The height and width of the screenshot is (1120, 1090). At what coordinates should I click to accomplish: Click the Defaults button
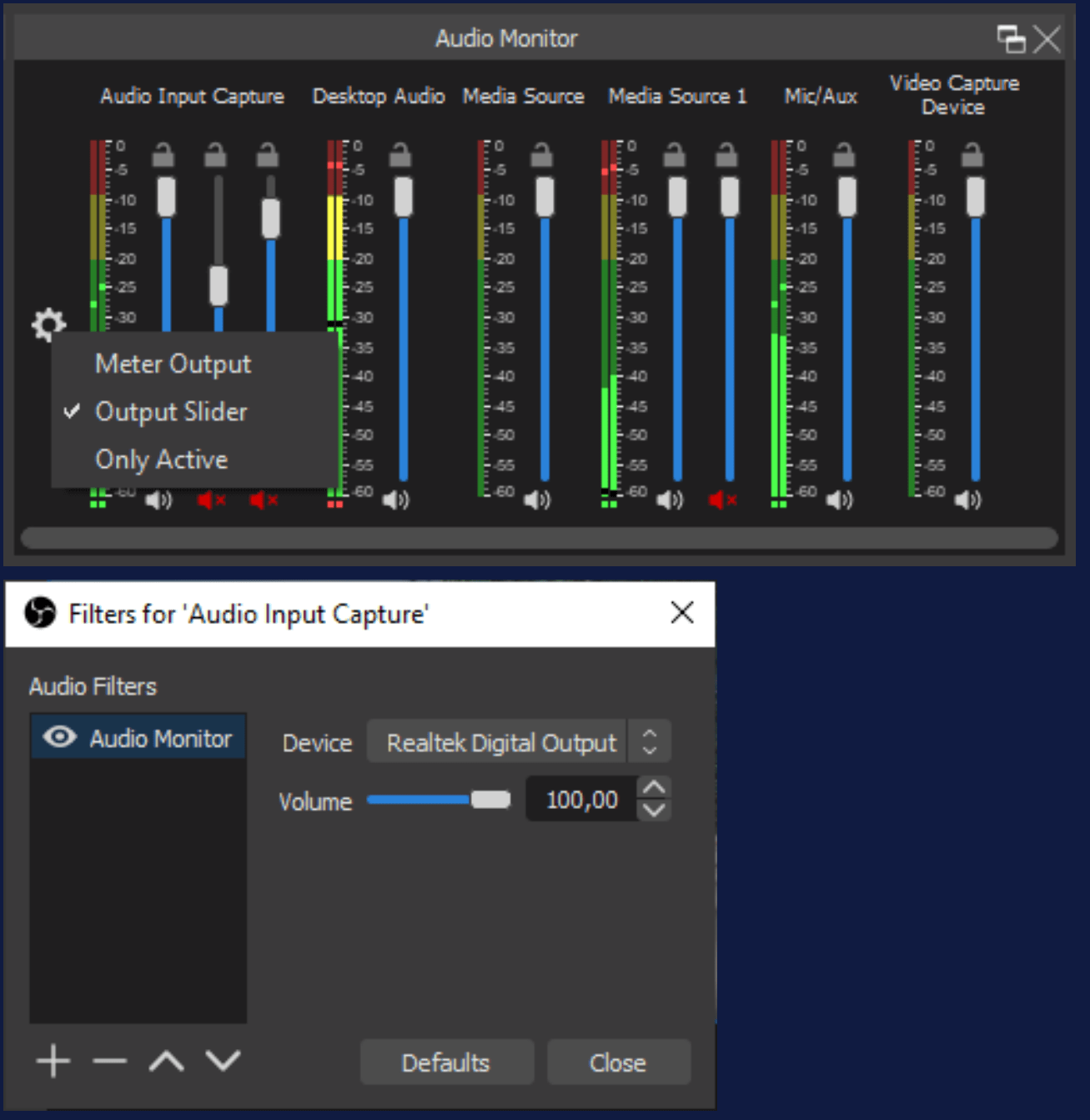[446, 1062]
